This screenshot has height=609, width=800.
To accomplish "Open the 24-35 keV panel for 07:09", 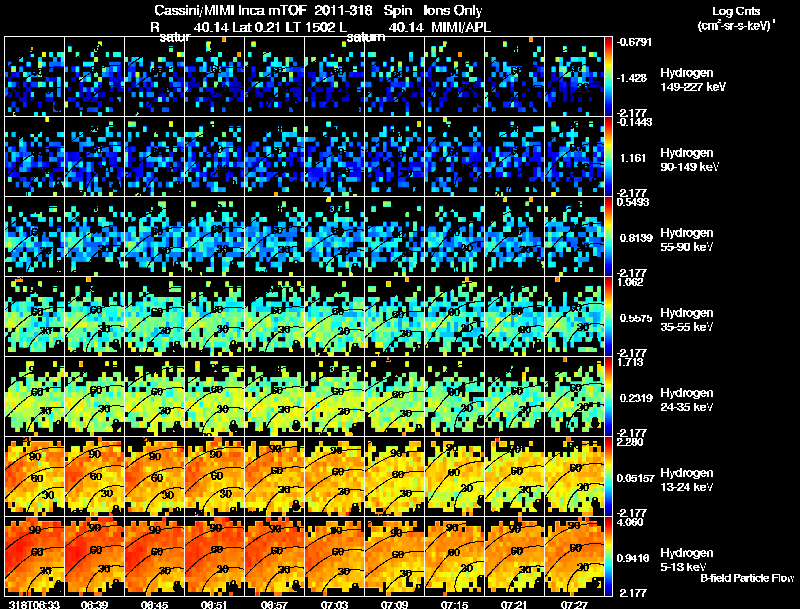I will click(x=394, y=397).
